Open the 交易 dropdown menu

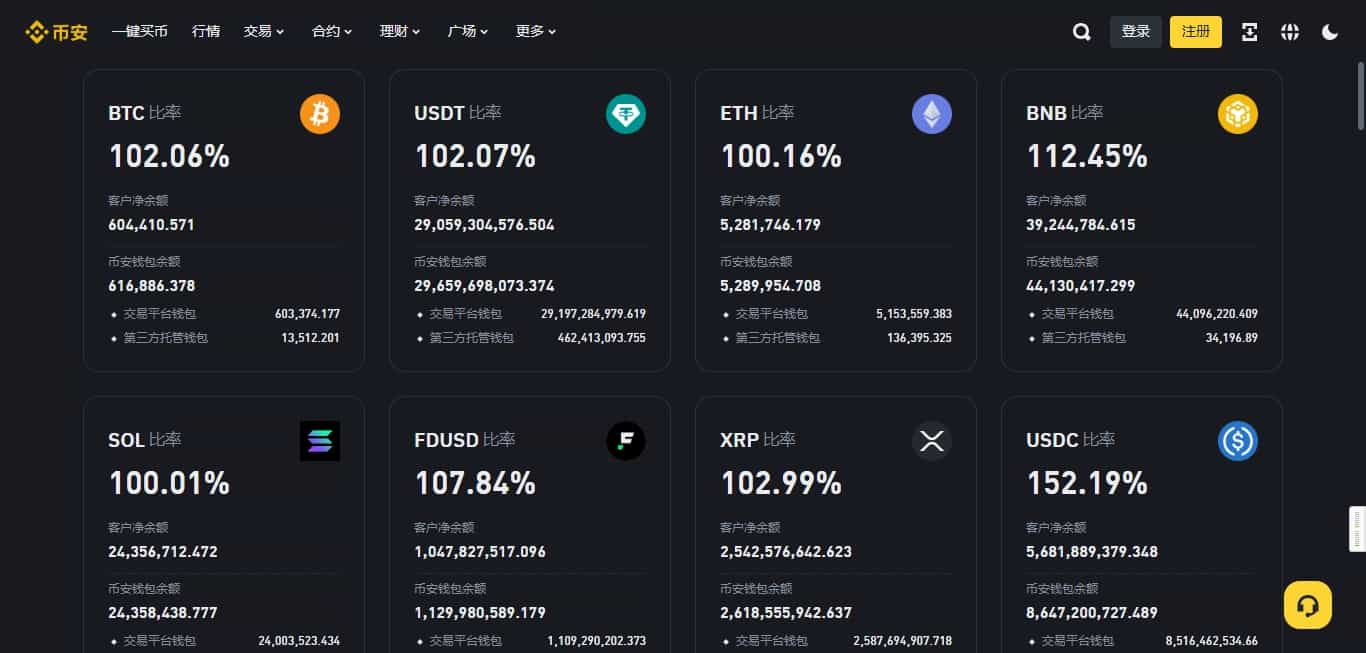(262, 31)
